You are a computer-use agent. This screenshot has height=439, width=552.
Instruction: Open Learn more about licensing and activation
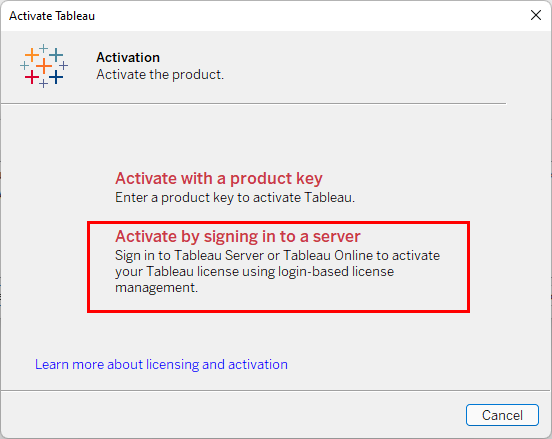[161, 364]
